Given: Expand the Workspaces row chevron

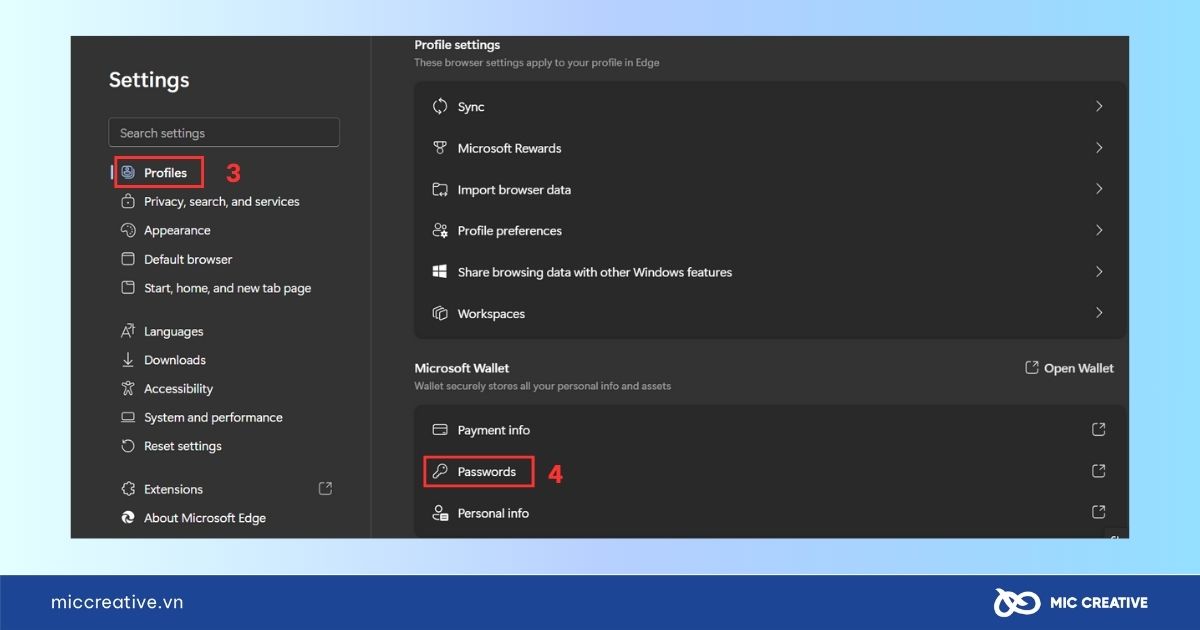Looking at the screenshot, I should click(1099, 313).
